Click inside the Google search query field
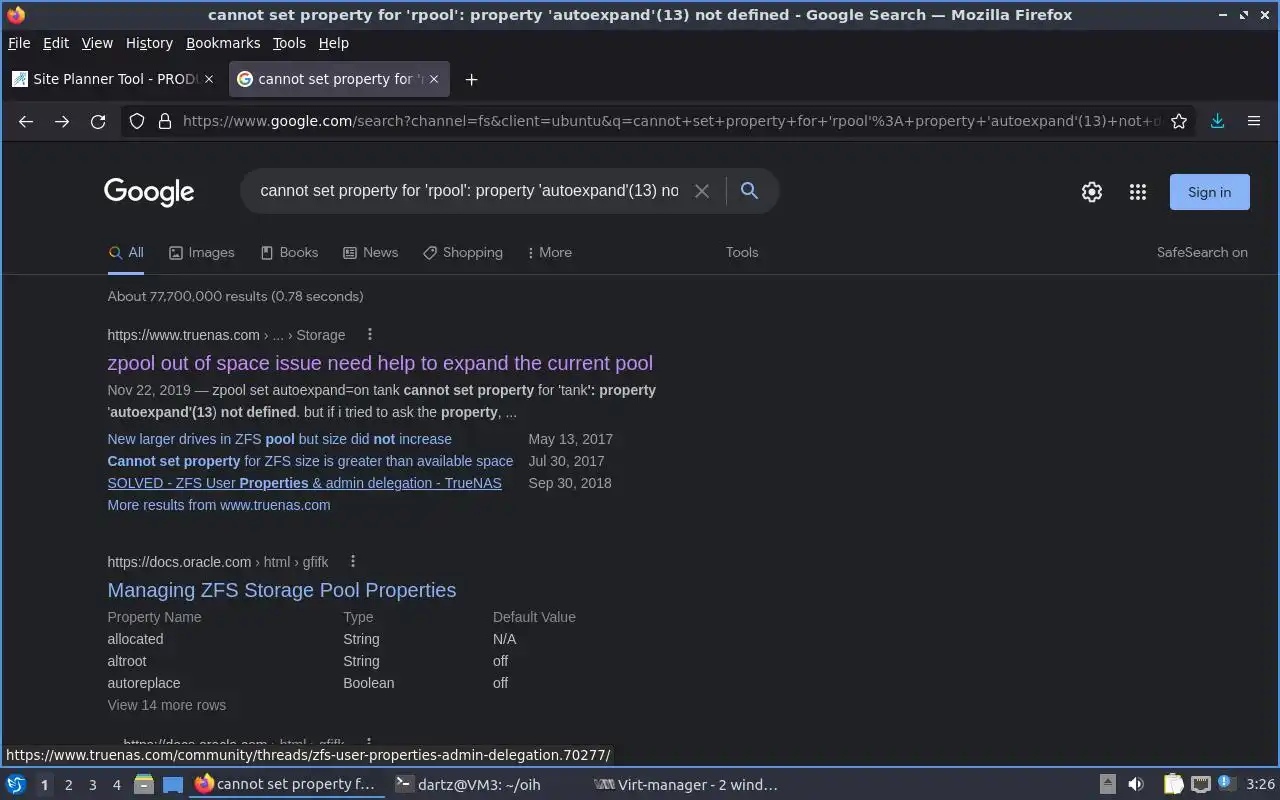 click(x=469, y=191)
